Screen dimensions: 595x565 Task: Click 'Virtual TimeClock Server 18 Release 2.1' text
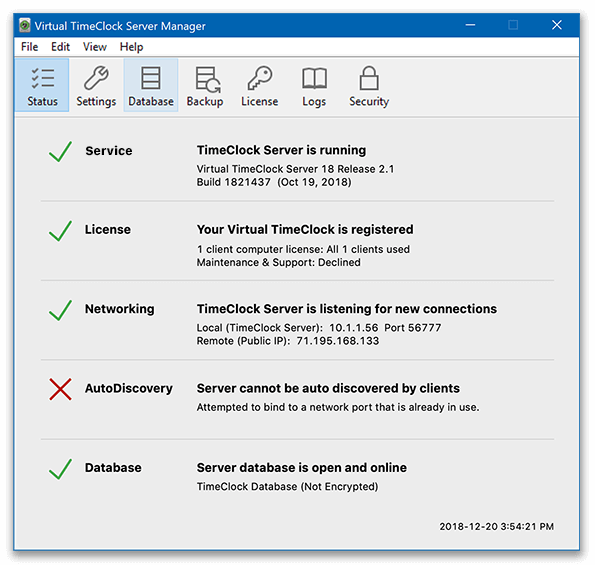tap(295, 169)
